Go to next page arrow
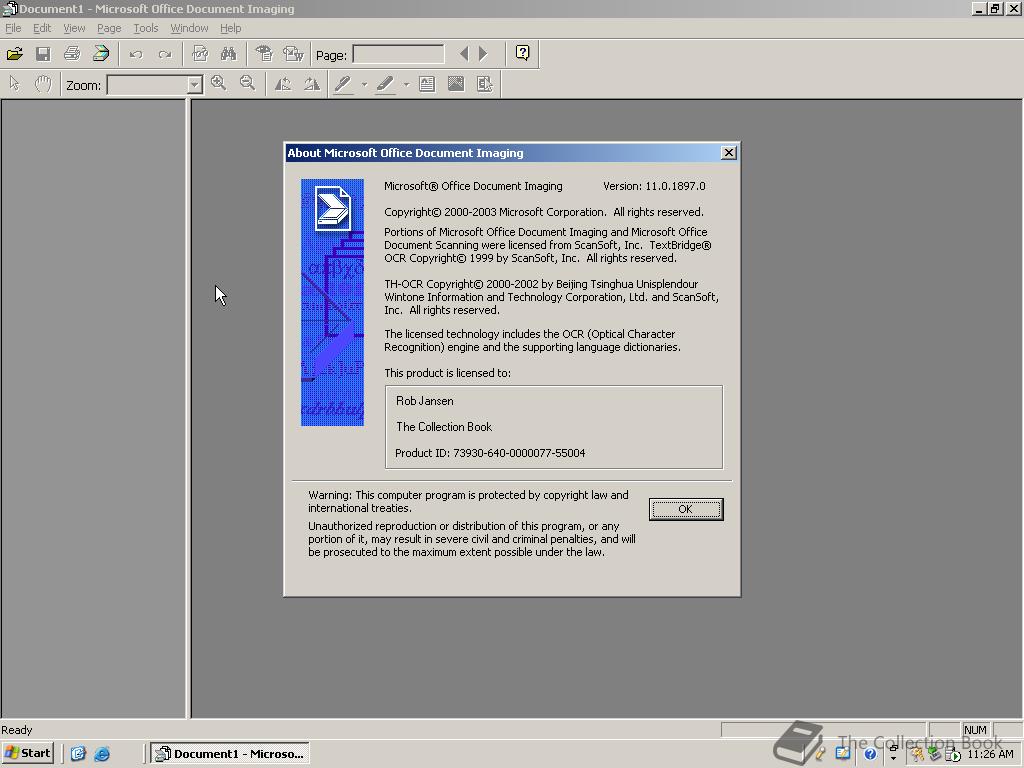Viewport: 1024px width, 768px height. (483, 54)
